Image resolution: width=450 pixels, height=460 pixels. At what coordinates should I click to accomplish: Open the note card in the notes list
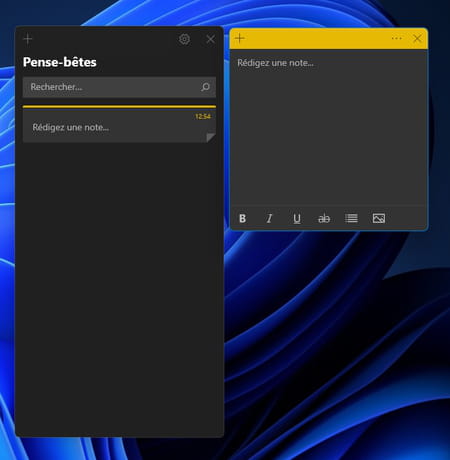click(119, 124)
